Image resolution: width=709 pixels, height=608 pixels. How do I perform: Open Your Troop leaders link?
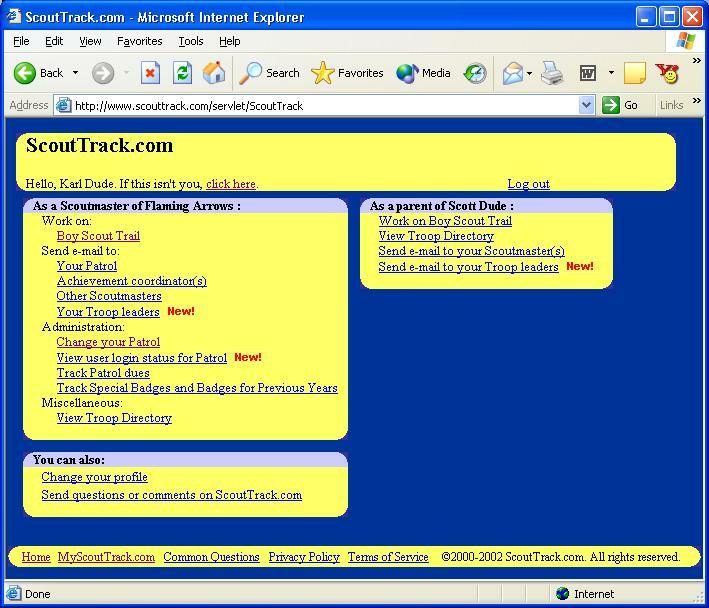pos(108,312)
